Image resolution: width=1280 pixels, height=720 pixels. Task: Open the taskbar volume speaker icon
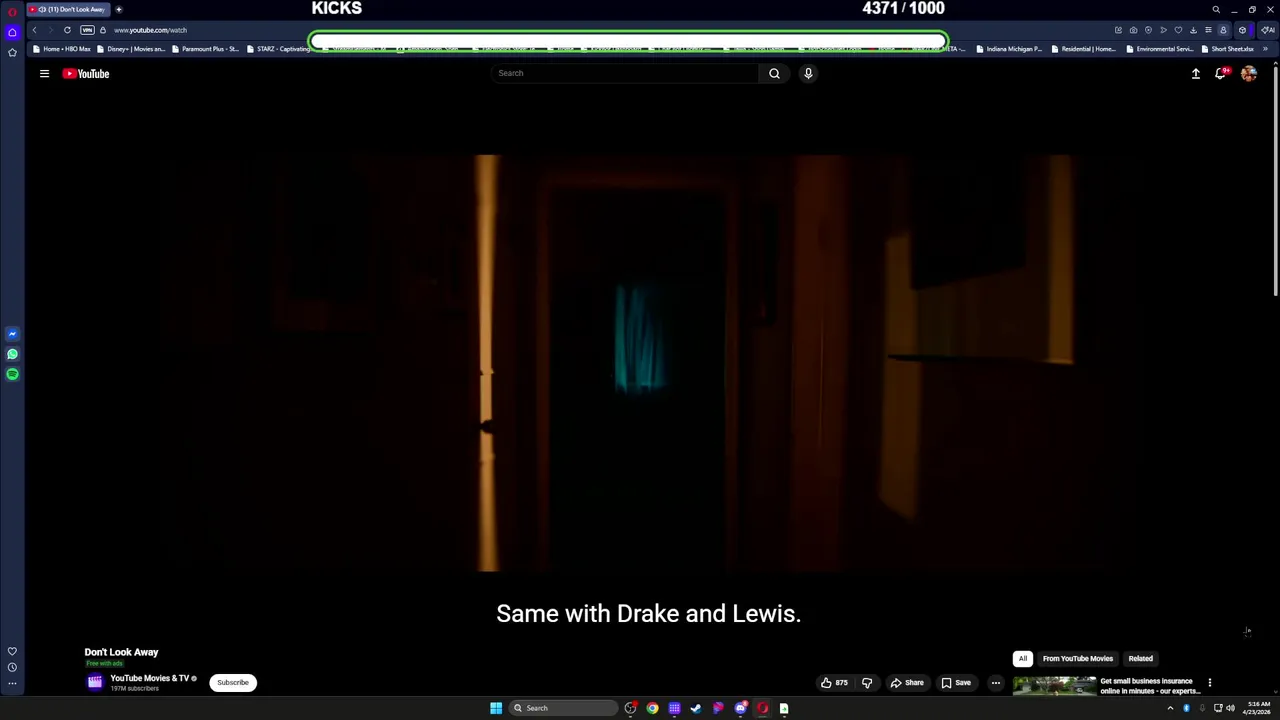coord(1230,708)
